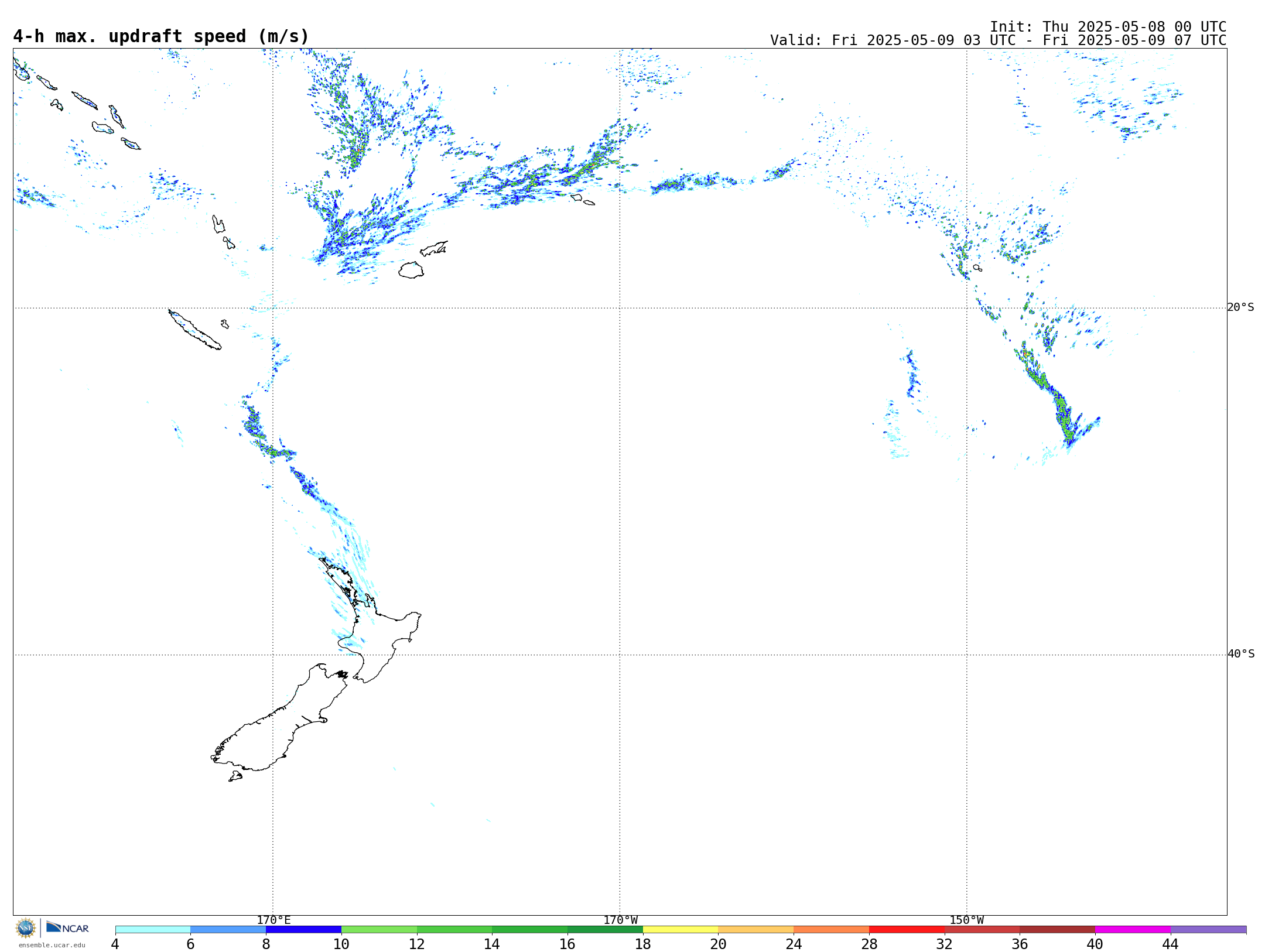This screenshot has height=952, width=1265.
Task: Open the ensemble.ucar.edu text link
Action: pyautogui.click(x=52, y=945)
